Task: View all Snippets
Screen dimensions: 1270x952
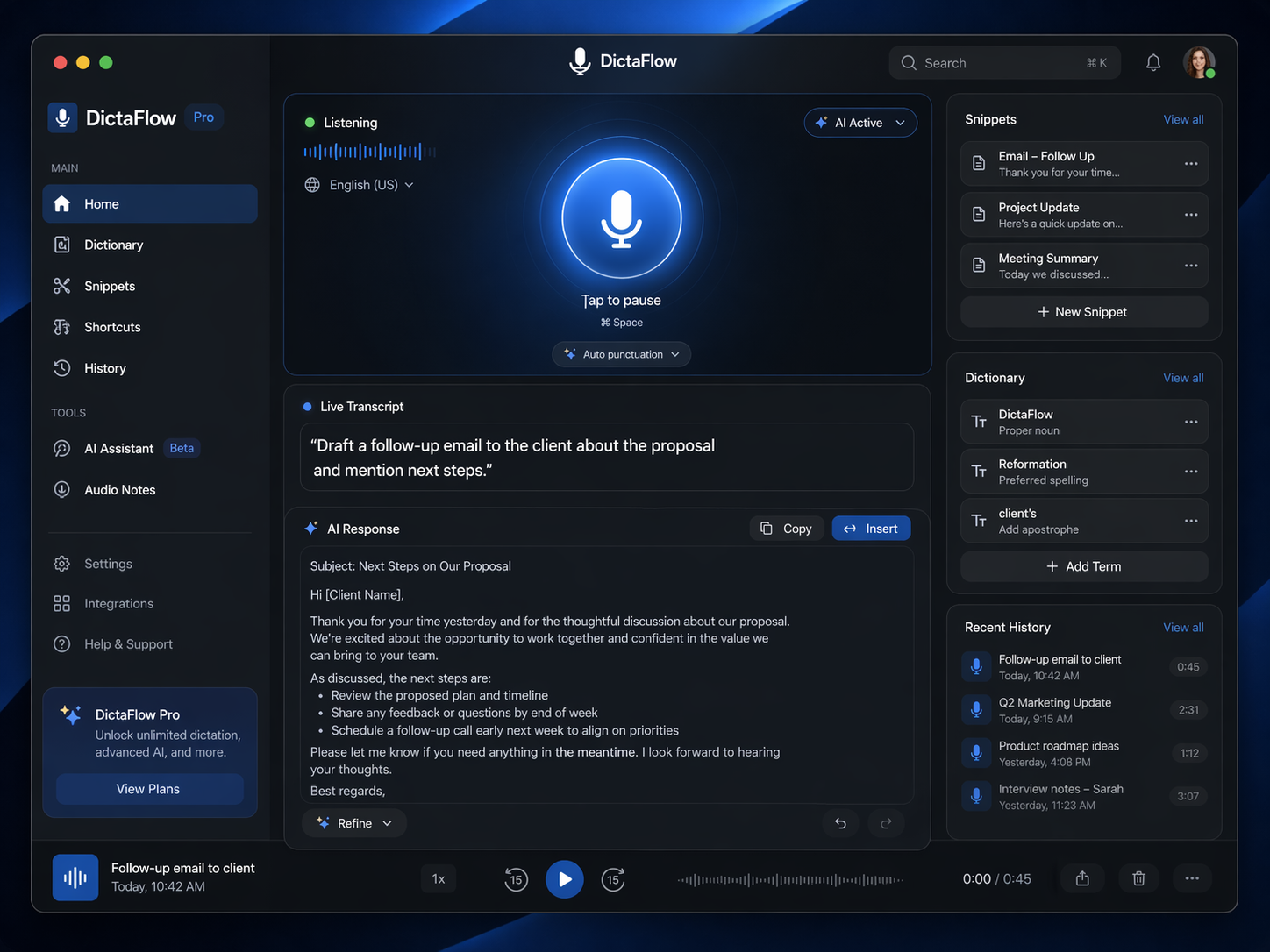Action: click(x=1183, y=119)
